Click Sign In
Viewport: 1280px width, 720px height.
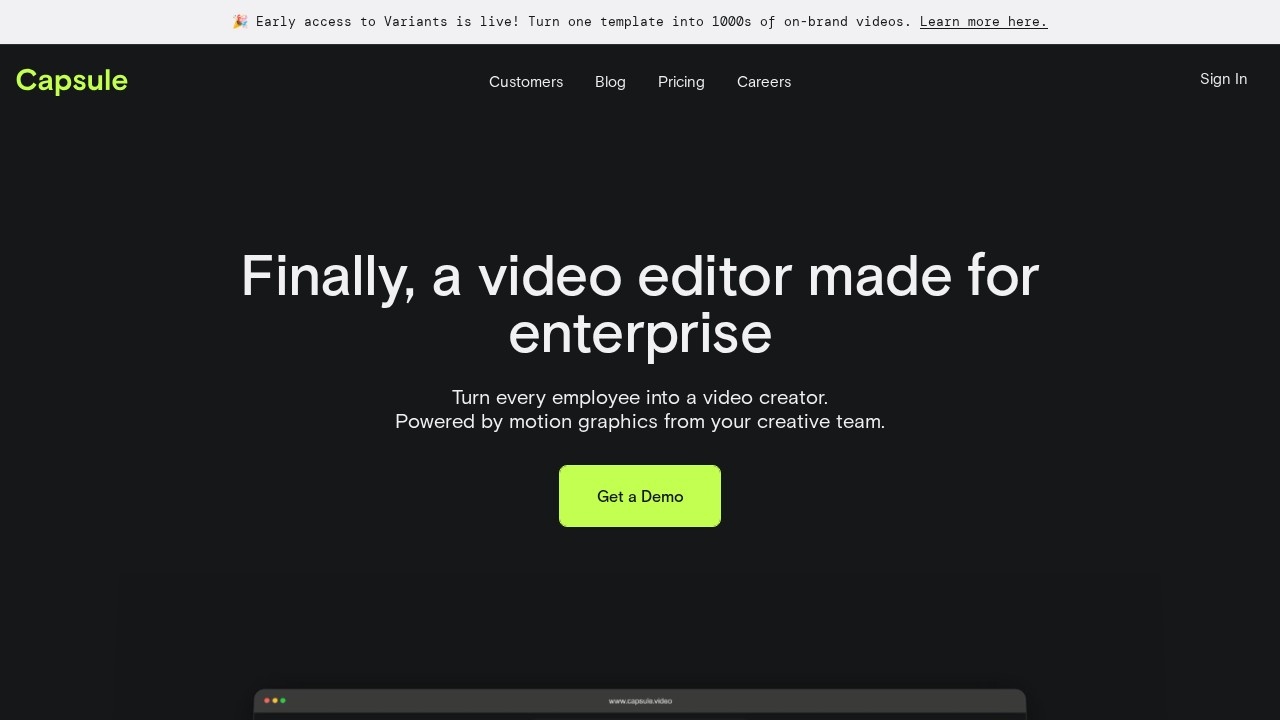click(1223, 79)
